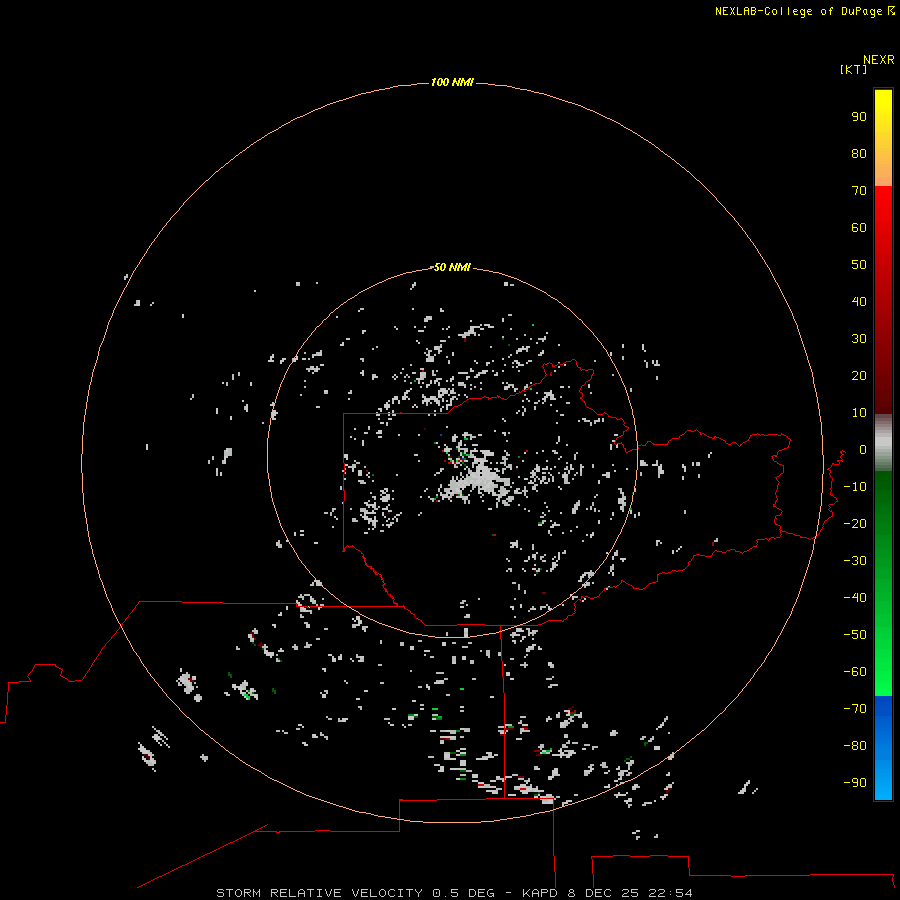900x900 pixels.
Task: Select the 100 NMI range ring label
Action: point(452,83)
